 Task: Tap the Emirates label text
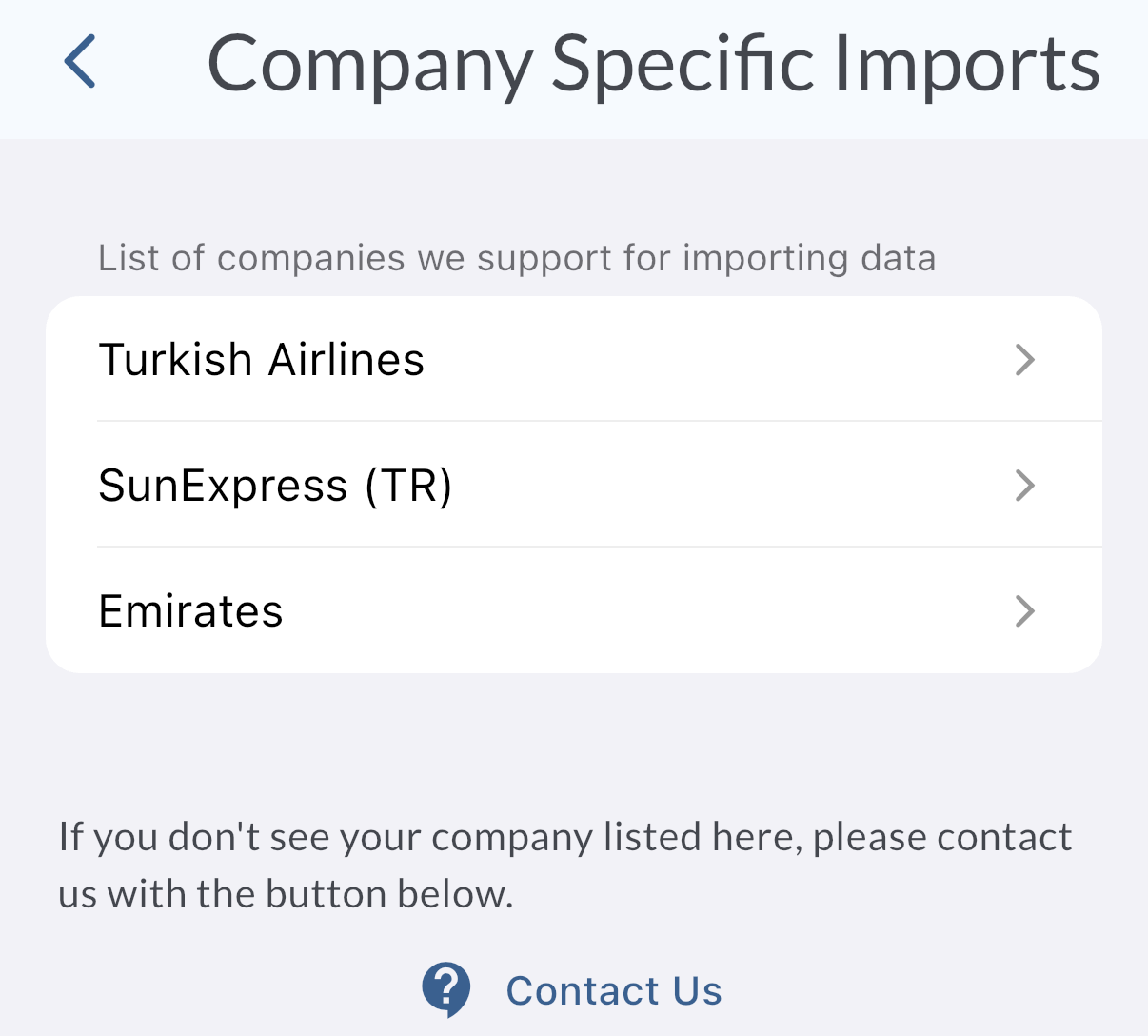click(x=191, y=611)
